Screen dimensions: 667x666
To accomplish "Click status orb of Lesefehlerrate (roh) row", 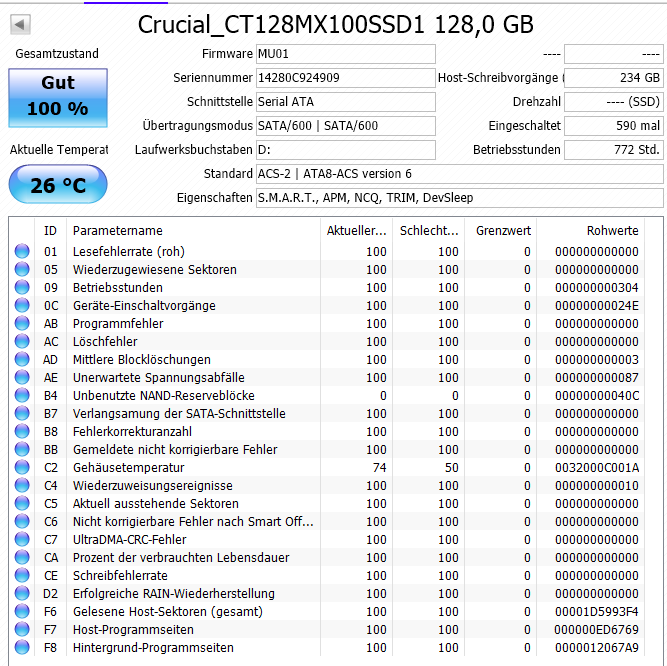I will coord(22,251).
